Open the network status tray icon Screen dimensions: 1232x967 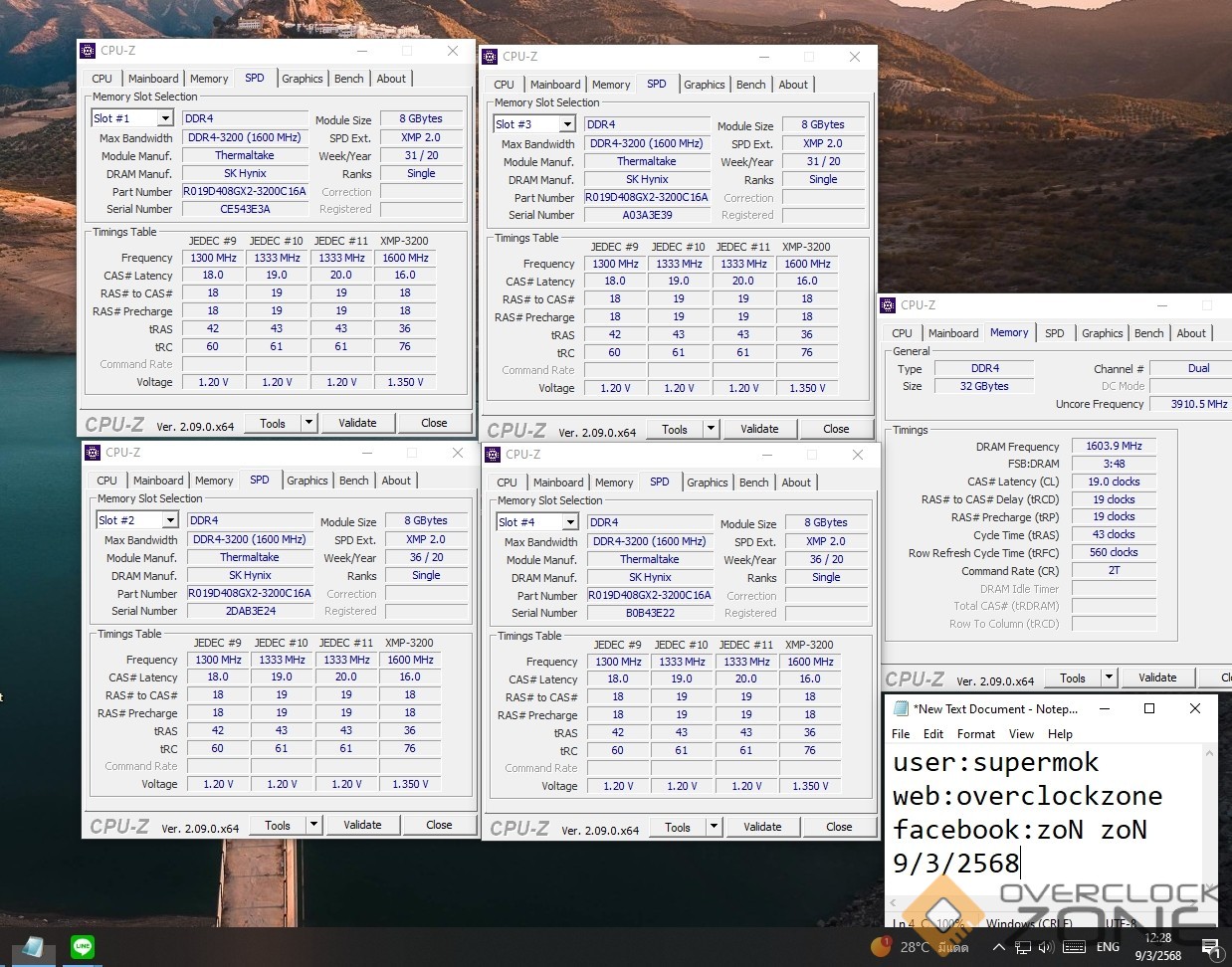click(x=1022, y=948)
